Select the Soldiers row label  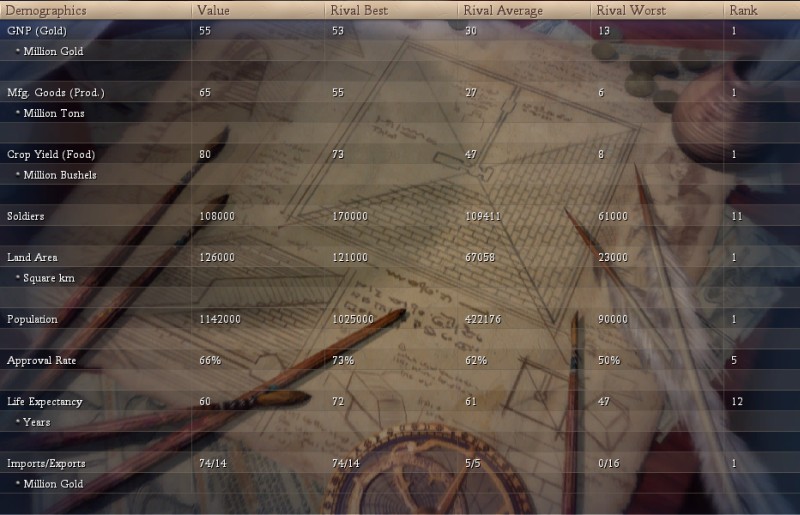(x=26, y=216)
